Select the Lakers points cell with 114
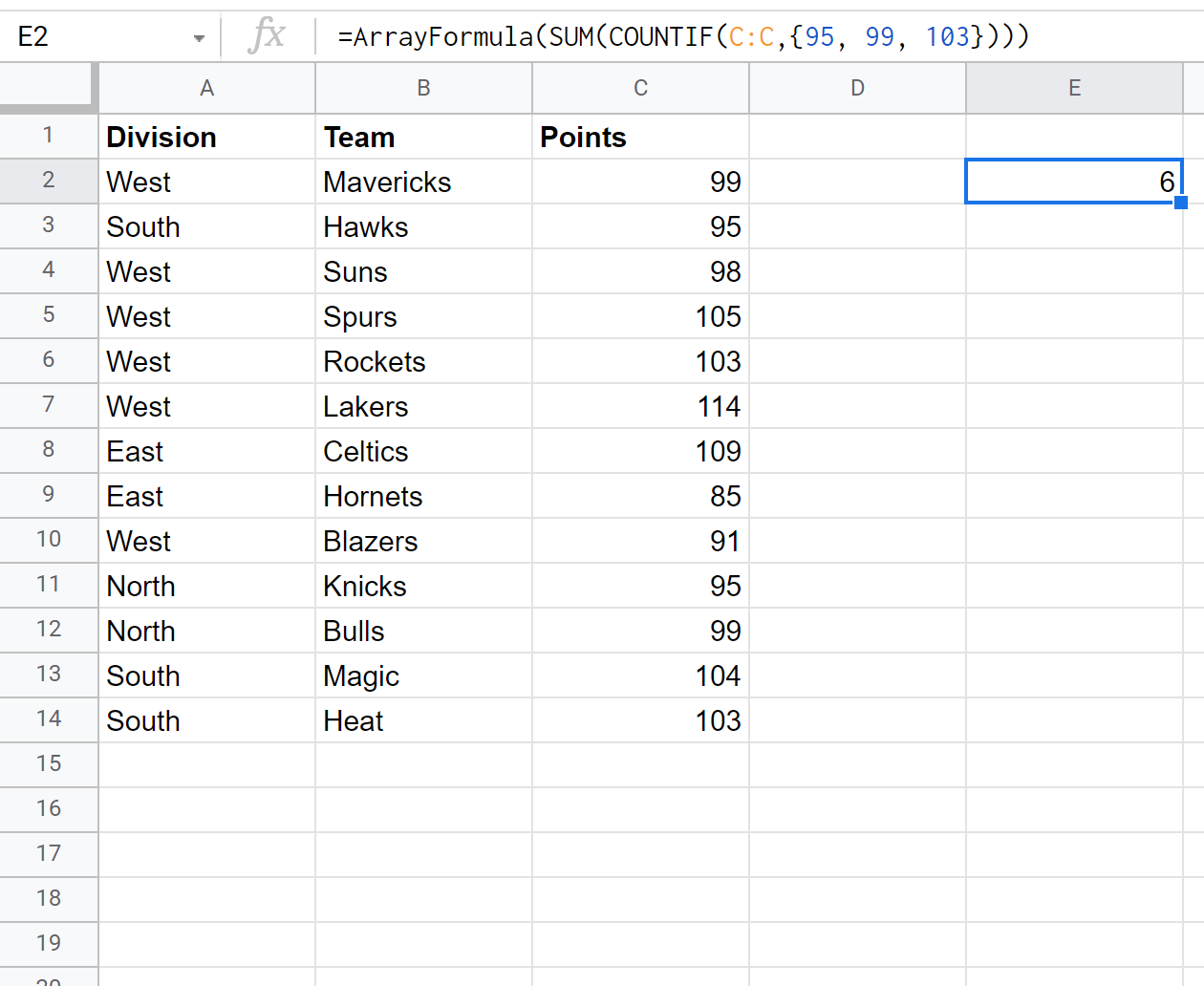This screenshot has width=1204, height=986. click(x=640, y=407)
